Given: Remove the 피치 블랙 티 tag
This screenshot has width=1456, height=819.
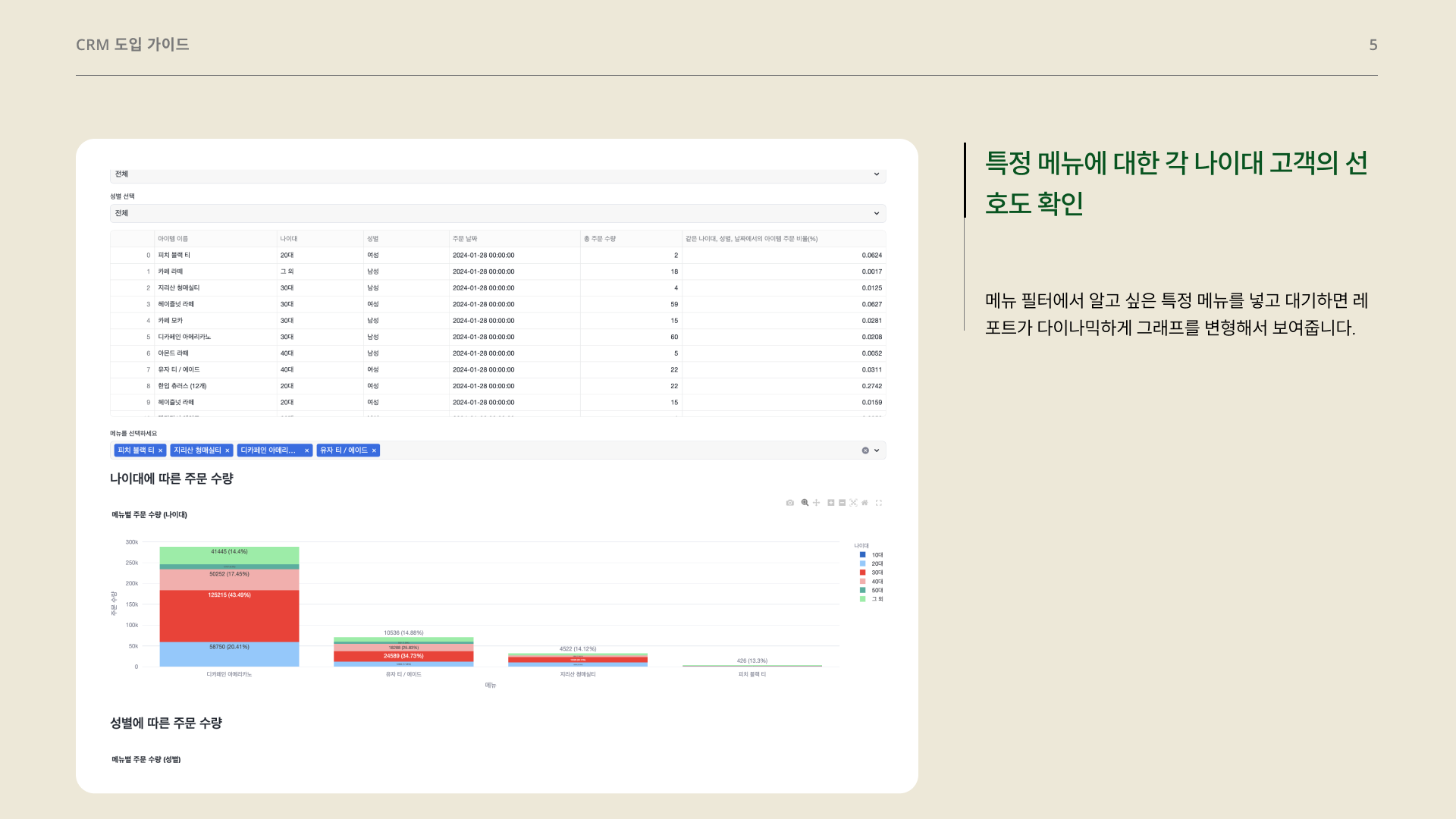Looking at the screenshot, I should pos(161,450).
